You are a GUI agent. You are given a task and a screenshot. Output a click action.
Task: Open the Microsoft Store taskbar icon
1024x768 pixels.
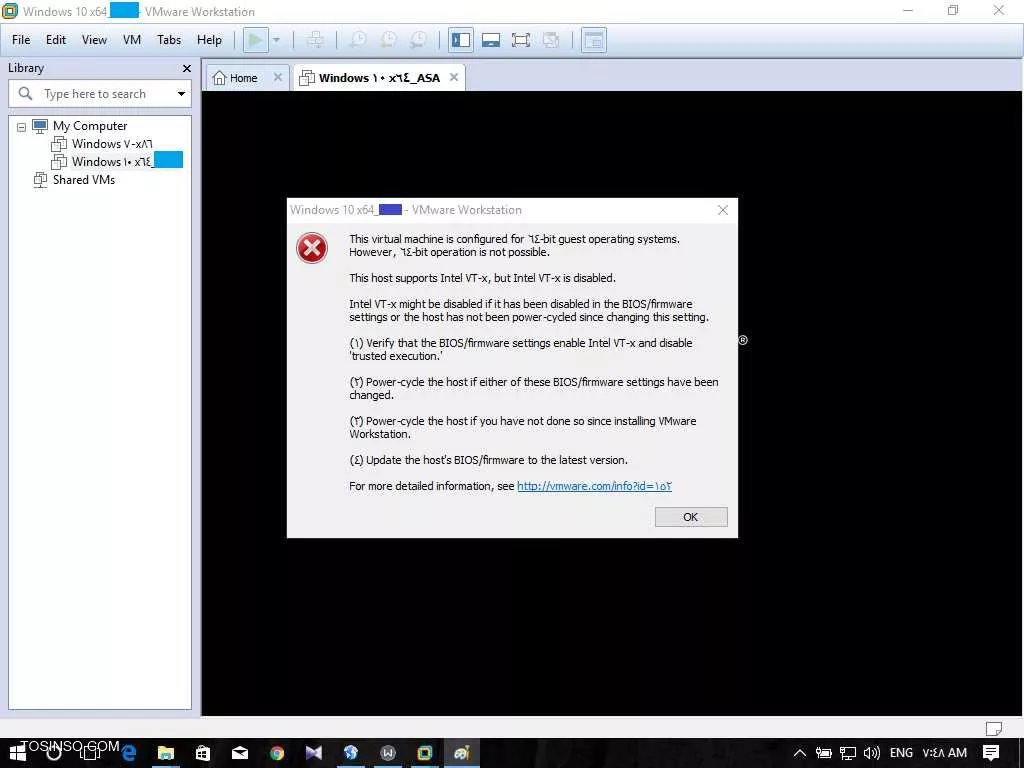pos(203,753)
